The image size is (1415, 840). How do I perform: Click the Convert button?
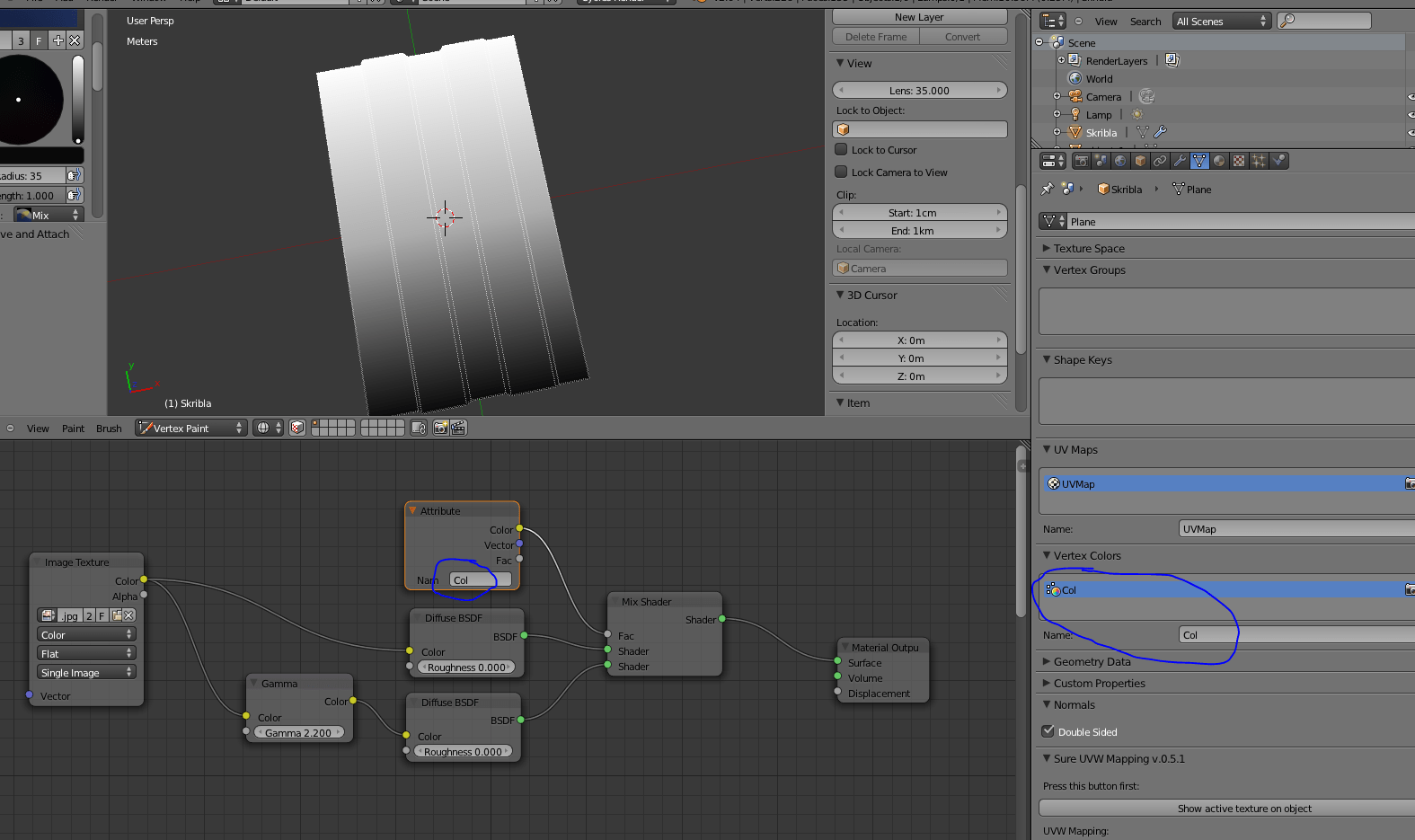click(963, 37)
